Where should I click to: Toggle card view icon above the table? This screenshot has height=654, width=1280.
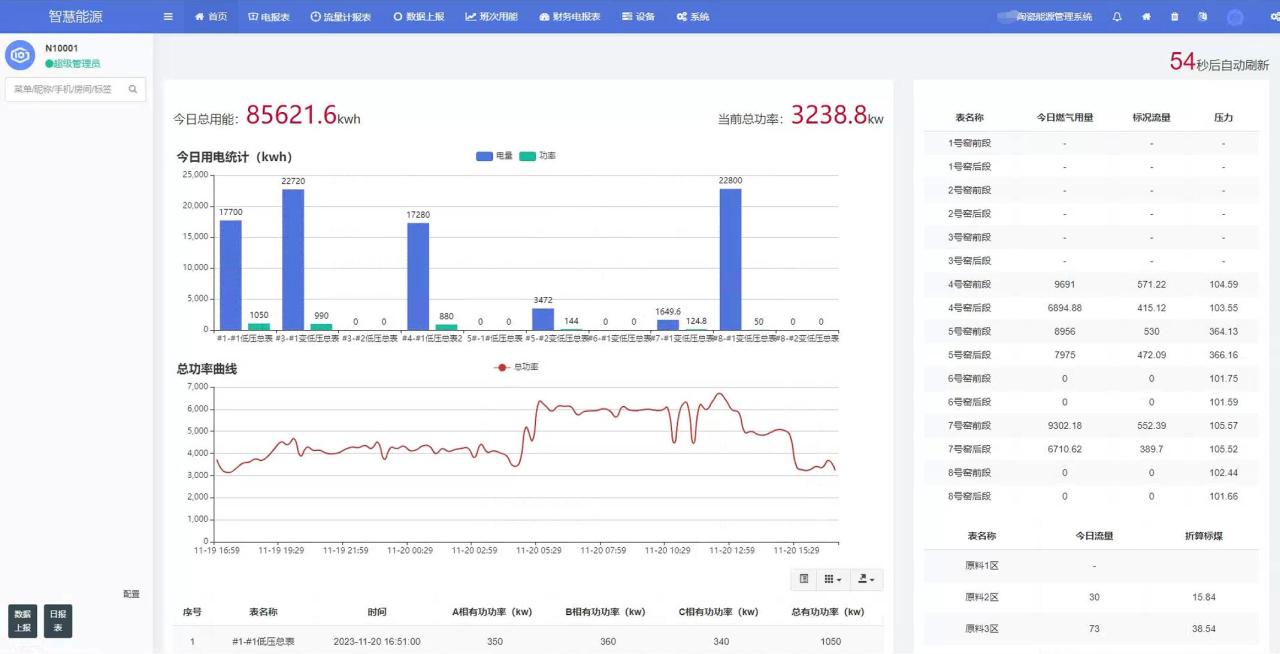(804, 579)
